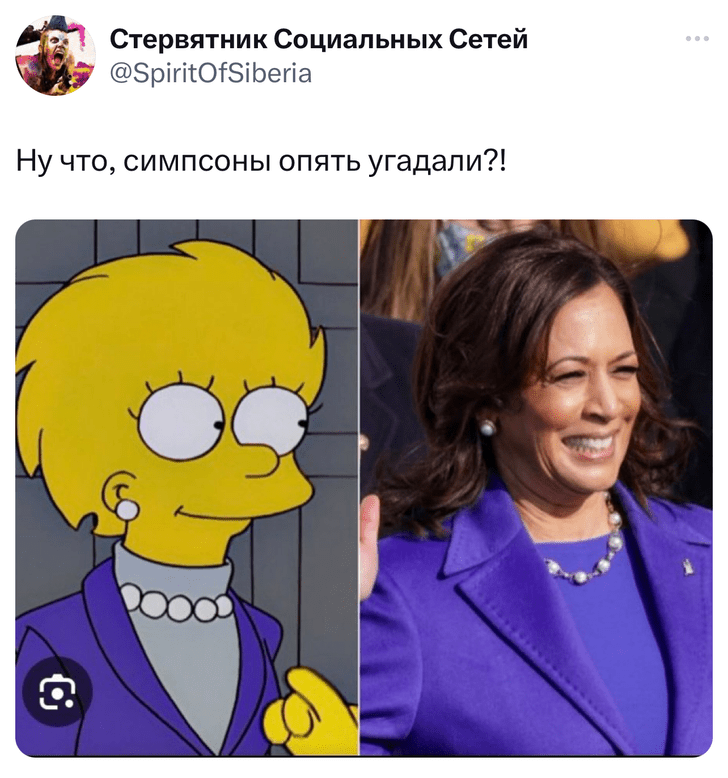The width and height of the screenshot is (728, 778).
Task: Click the word угадали in the tweet
Action: 425,162
